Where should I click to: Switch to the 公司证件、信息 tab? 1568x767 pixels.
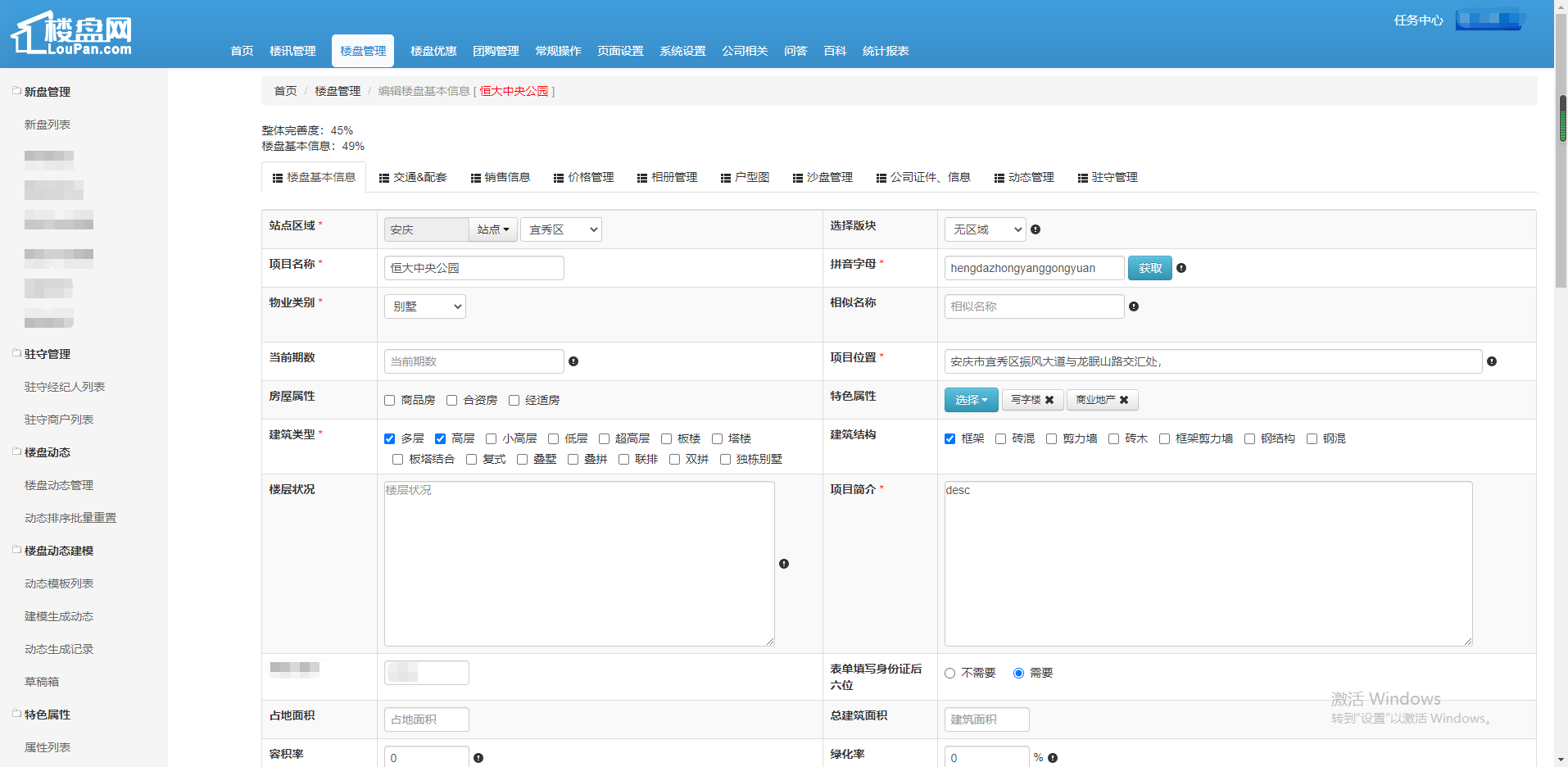(923, 177)
